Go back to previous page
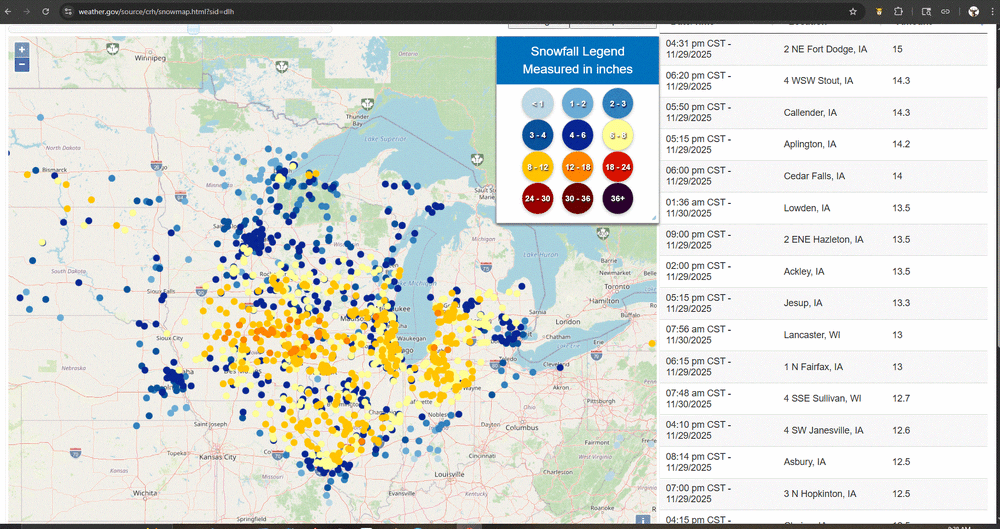 (9, 11)
